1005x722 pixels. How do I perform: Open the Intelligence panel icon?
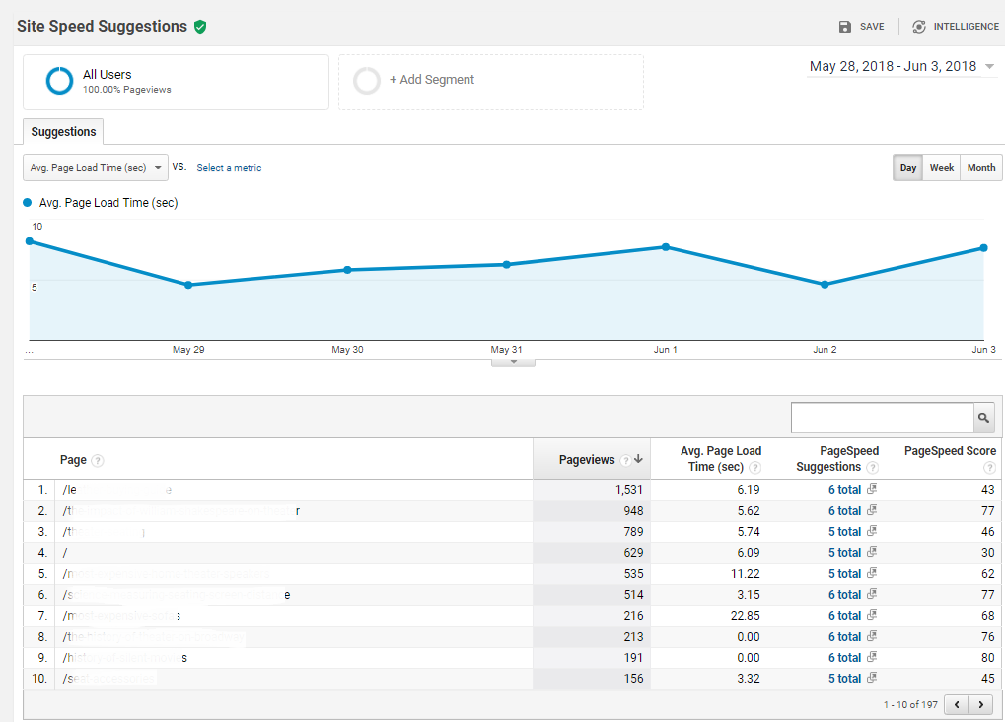(x=919, y=27)
